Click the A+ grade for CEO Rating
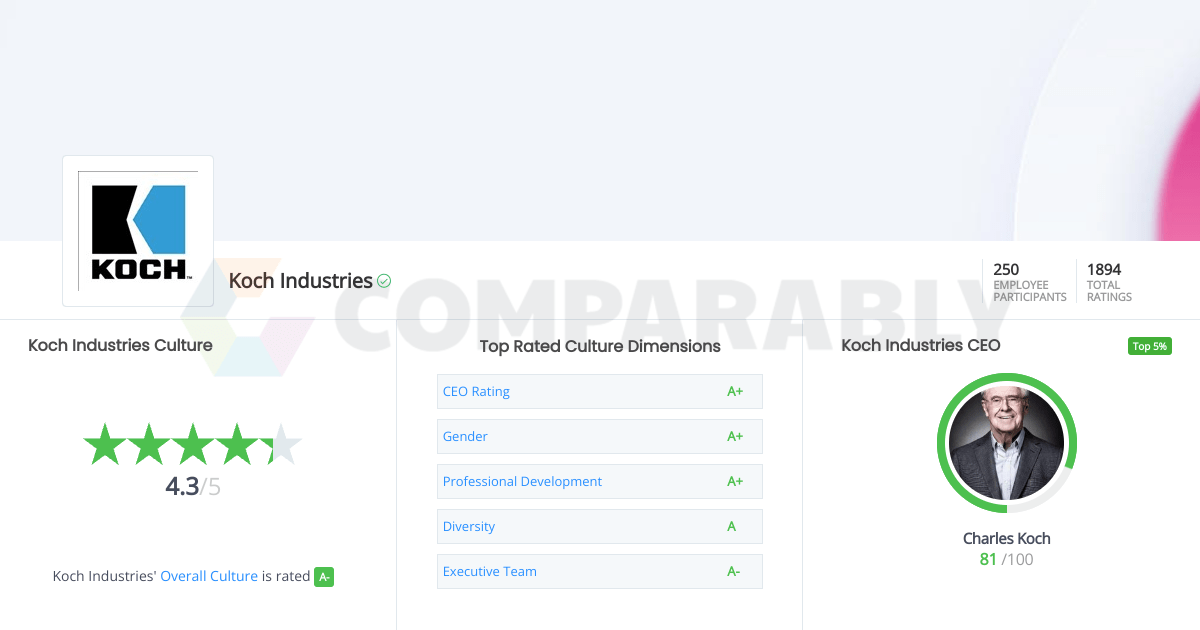This screenshot has width=1200, height=630. click(735, 391)
